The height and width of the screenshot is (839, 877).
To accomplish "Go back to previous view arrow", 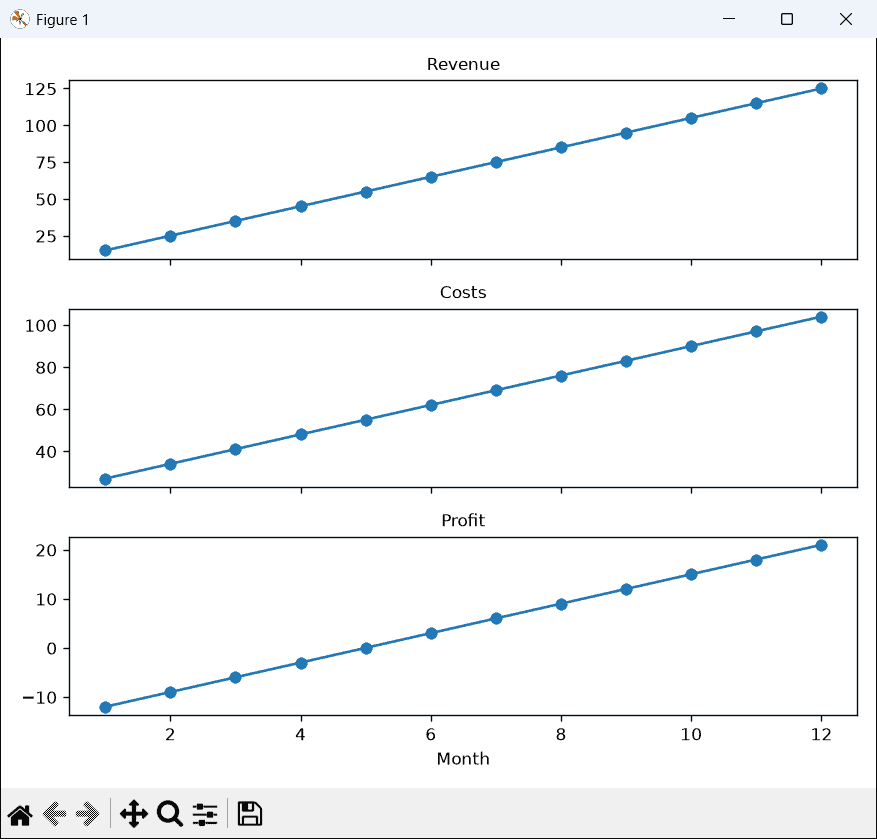I will click(55, 814).
